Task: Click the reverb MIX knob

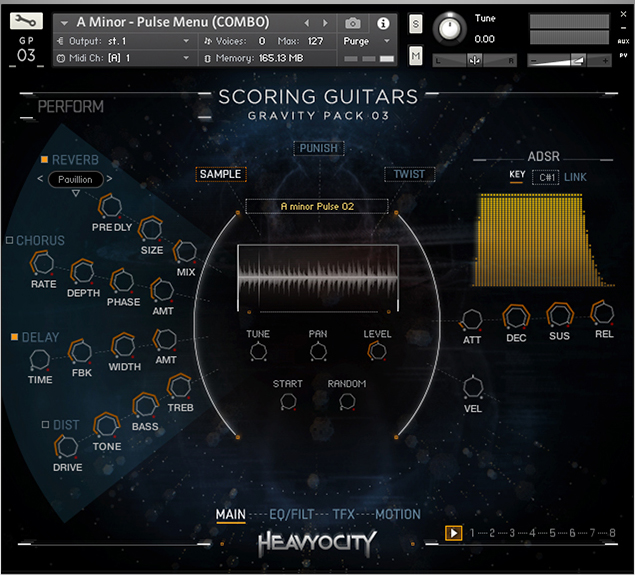Action: pyautogui.click(x=185, y=251)
